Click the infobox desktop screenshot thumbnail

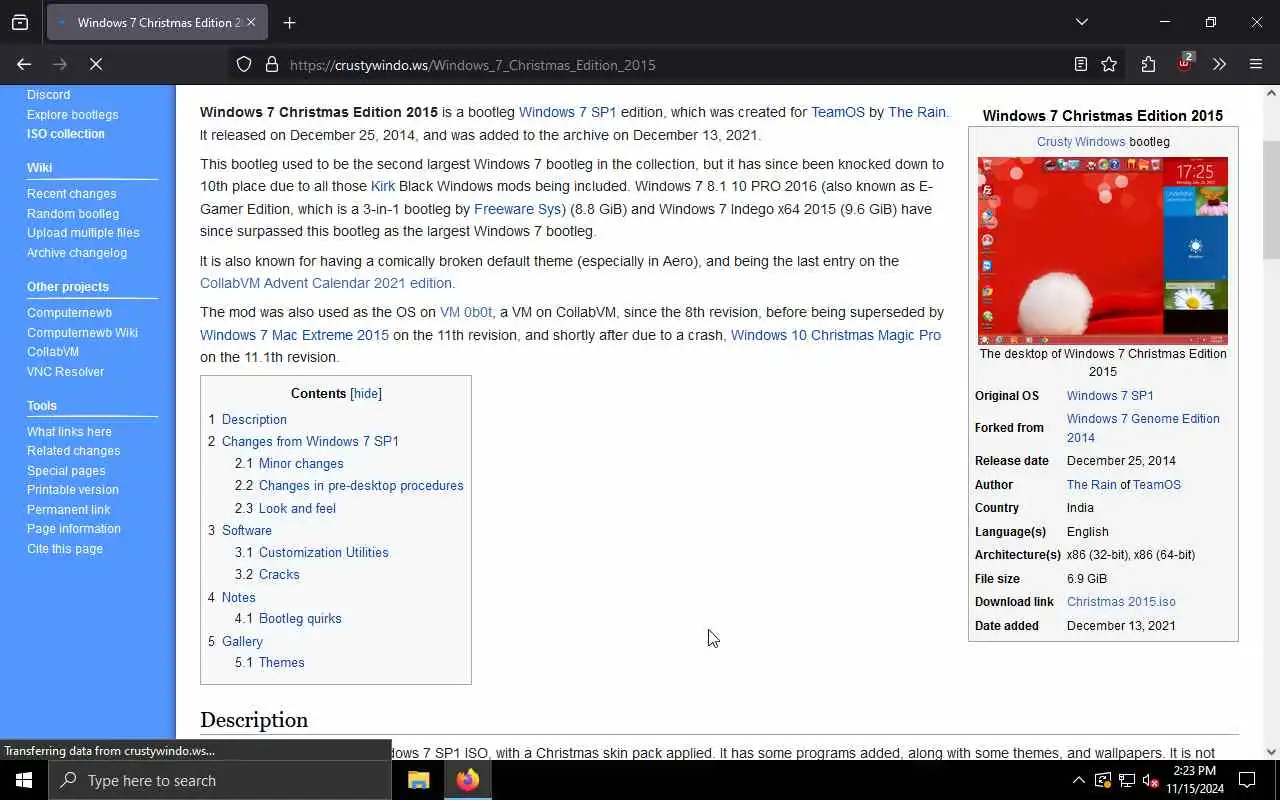1102,250
